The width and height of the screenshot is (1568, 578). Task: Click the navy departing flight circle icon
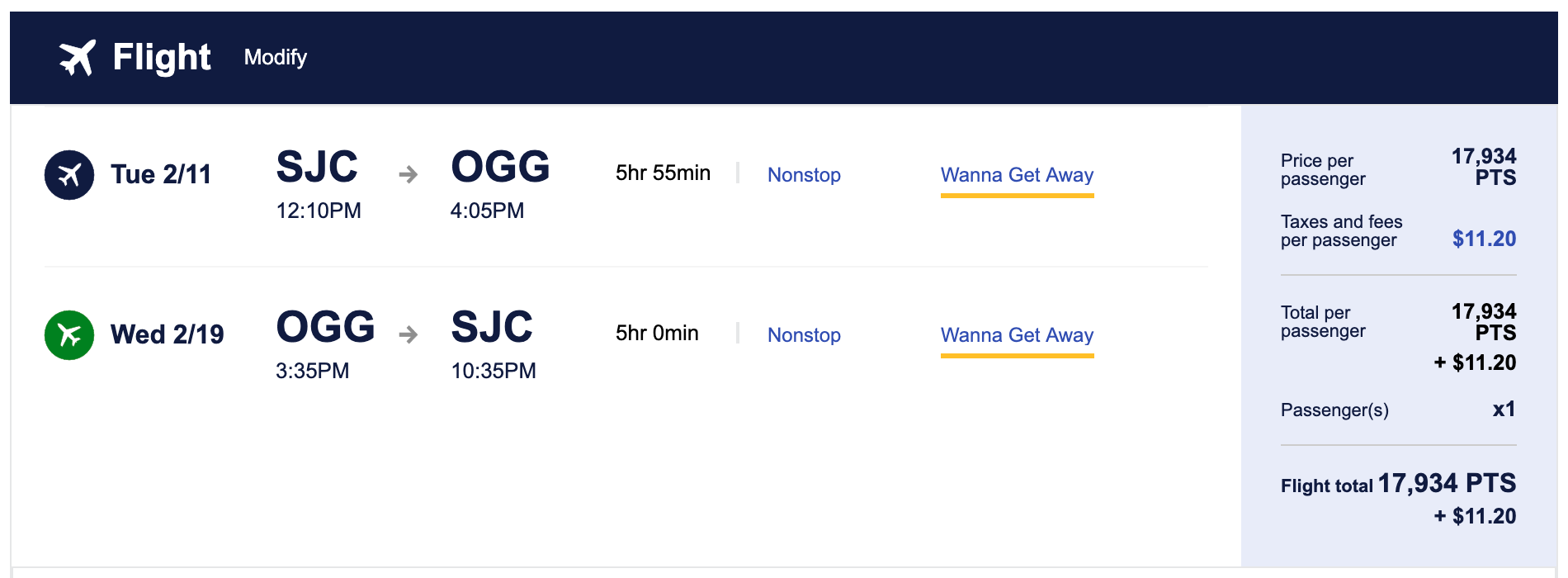tap(69, 174)
